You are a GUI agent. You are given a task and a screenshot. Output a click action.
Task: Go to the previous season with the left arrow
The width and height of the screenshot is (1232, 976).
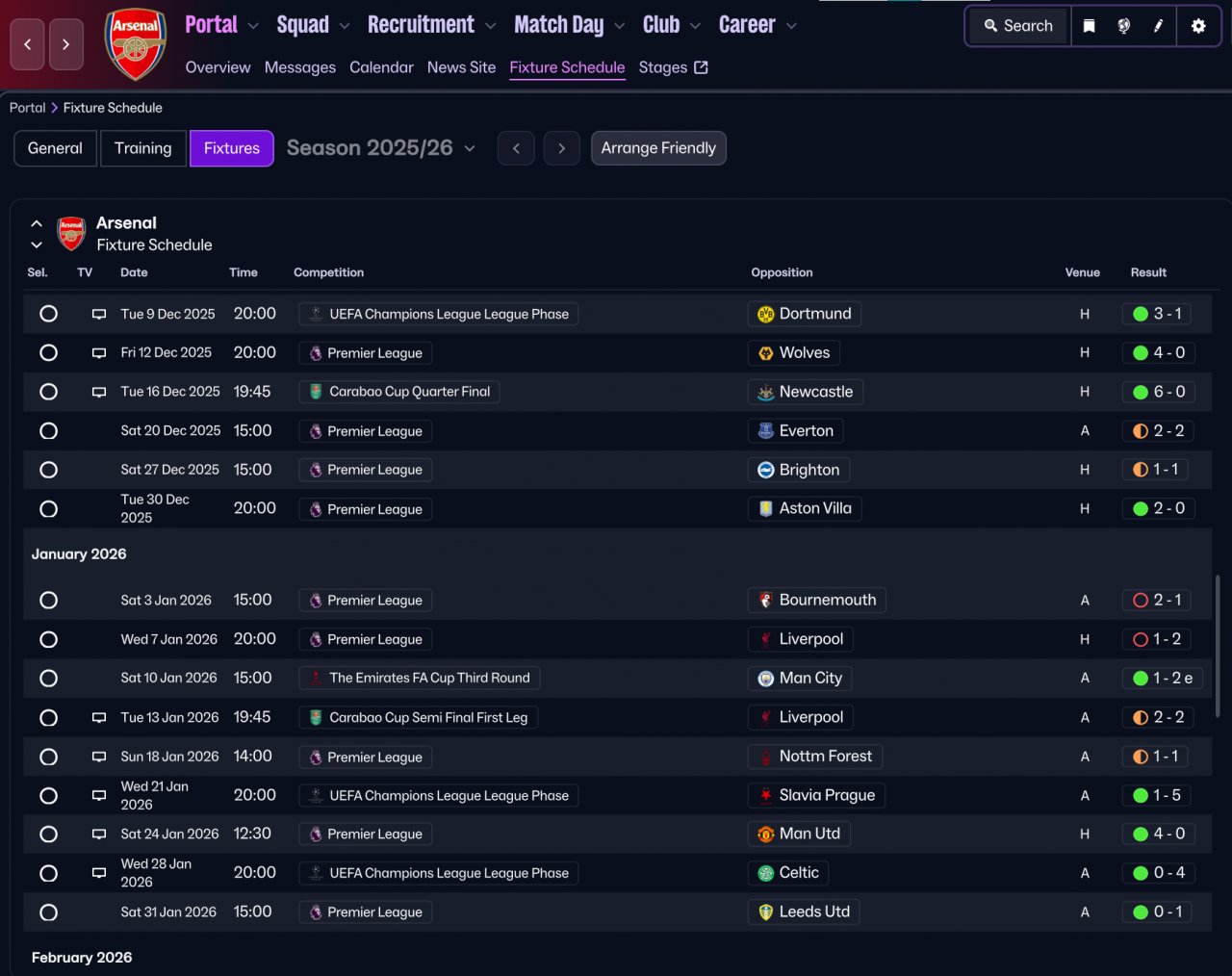click(x=516, y=148)
